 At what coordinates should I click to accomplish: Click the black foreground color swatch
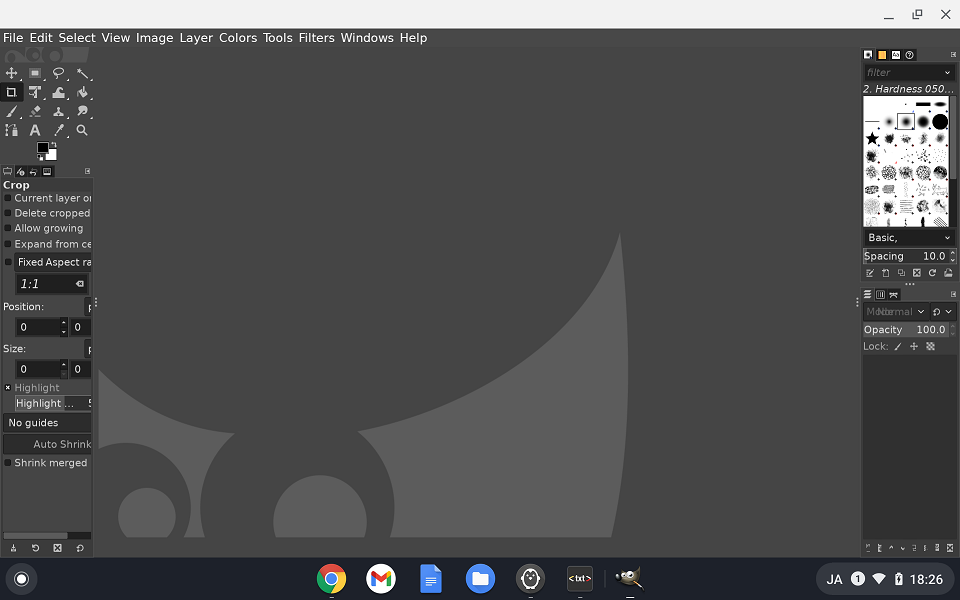click(43, 148)
